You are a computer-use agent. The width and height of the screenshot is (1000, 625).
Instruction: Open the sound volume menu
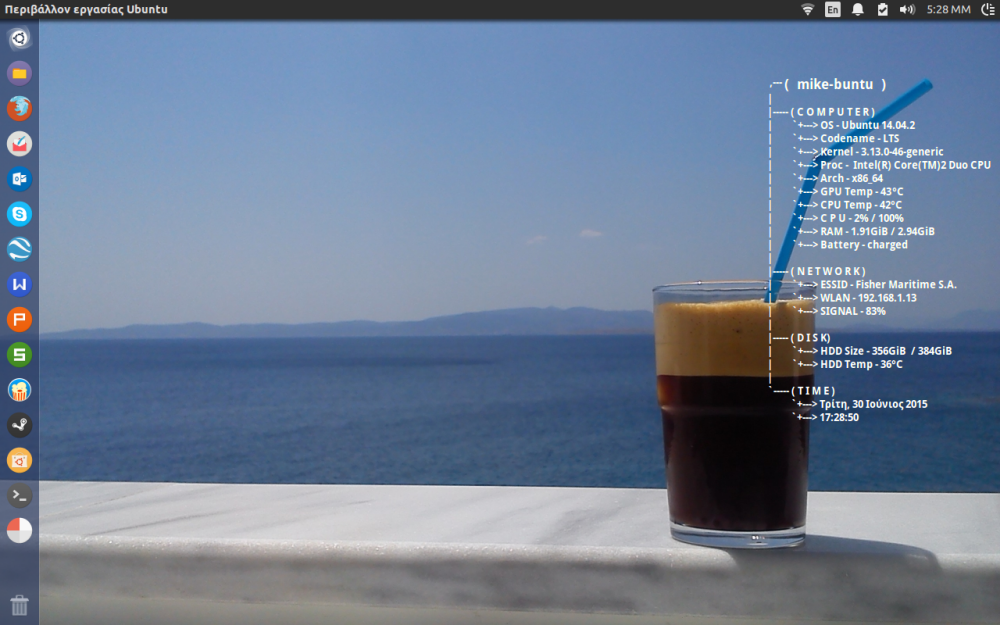[x=906, y=10]
